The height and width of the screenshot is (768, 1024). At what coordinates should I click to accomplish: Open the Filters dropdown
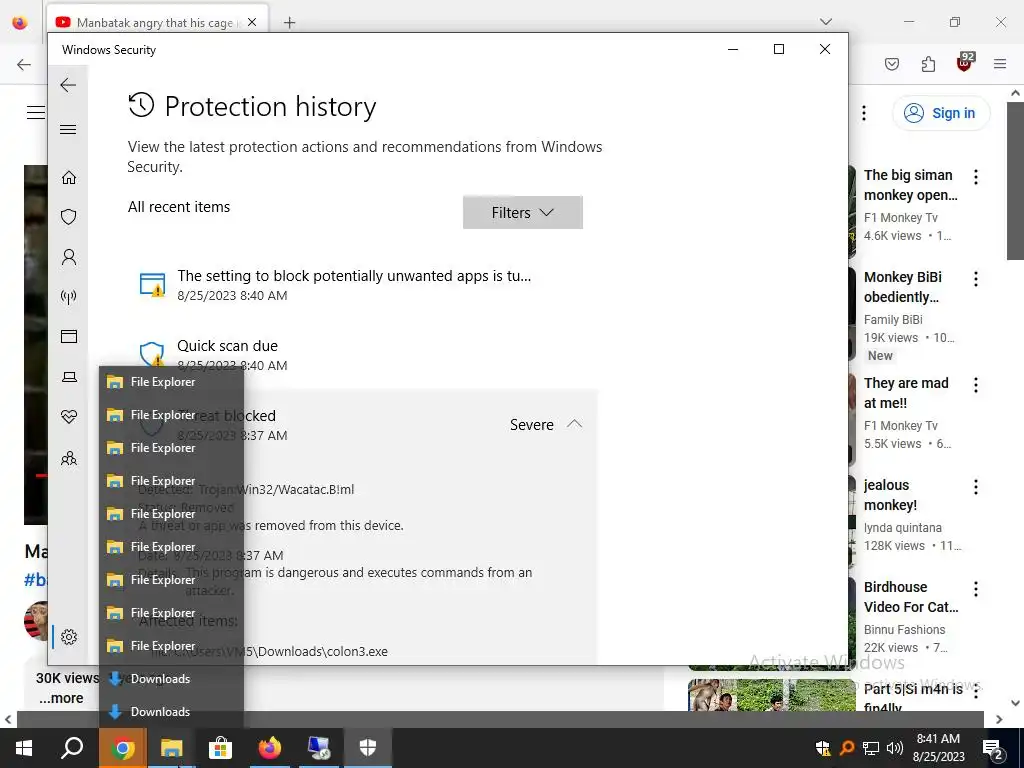pos(522,213)
